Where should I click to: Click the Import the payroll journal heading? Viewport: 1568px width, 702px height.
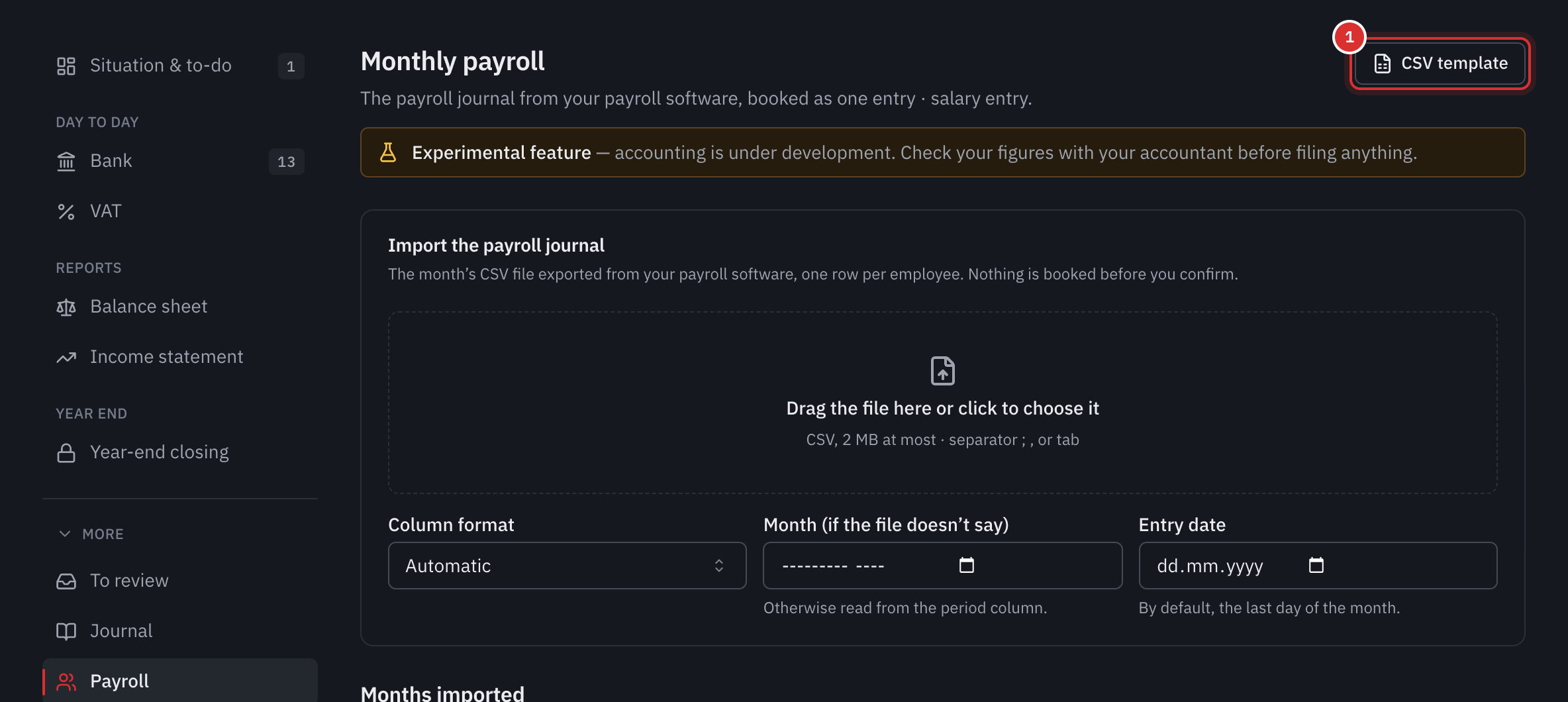point(497,246)
